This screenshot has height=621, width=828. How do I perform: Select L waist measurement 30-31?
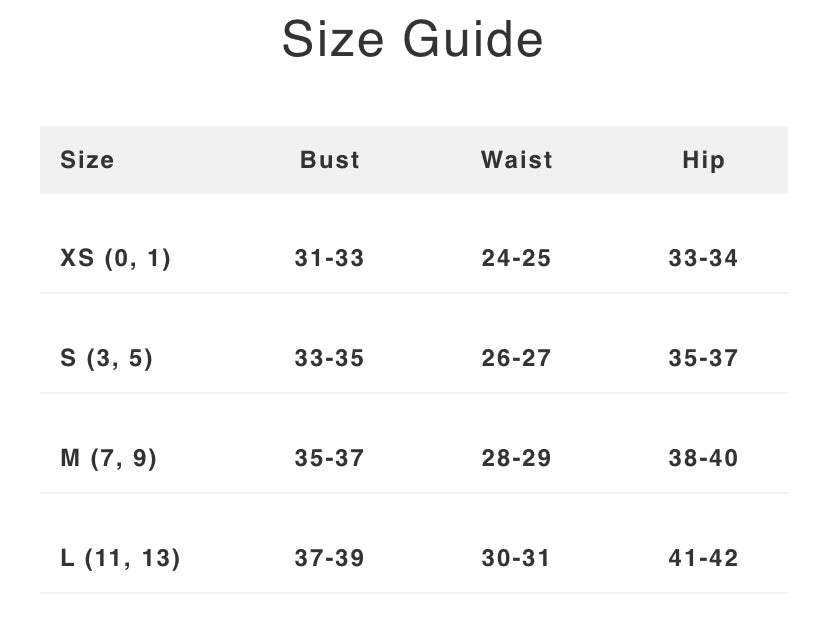click(x=516, y=558)
